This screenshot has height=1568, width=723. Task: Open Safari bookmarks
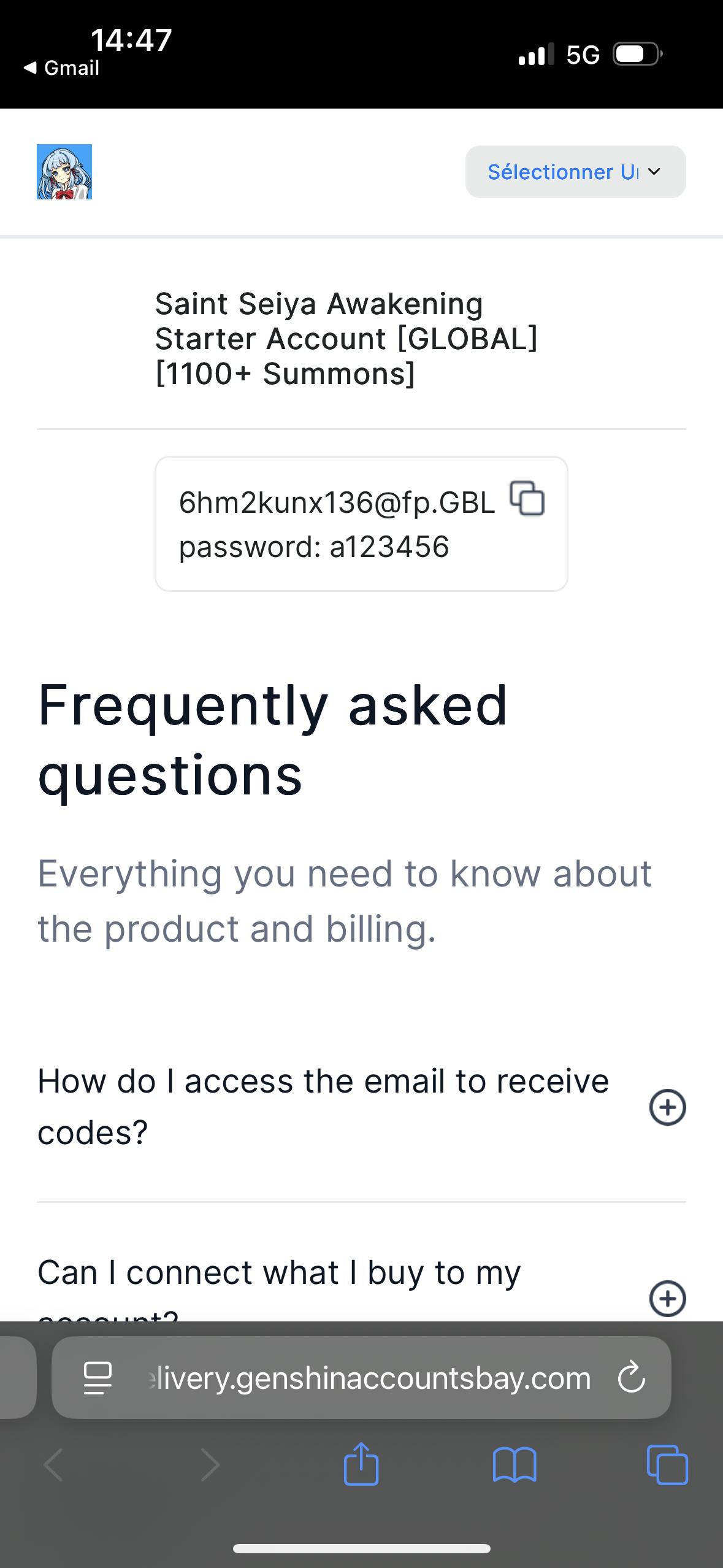(515, 1465)
